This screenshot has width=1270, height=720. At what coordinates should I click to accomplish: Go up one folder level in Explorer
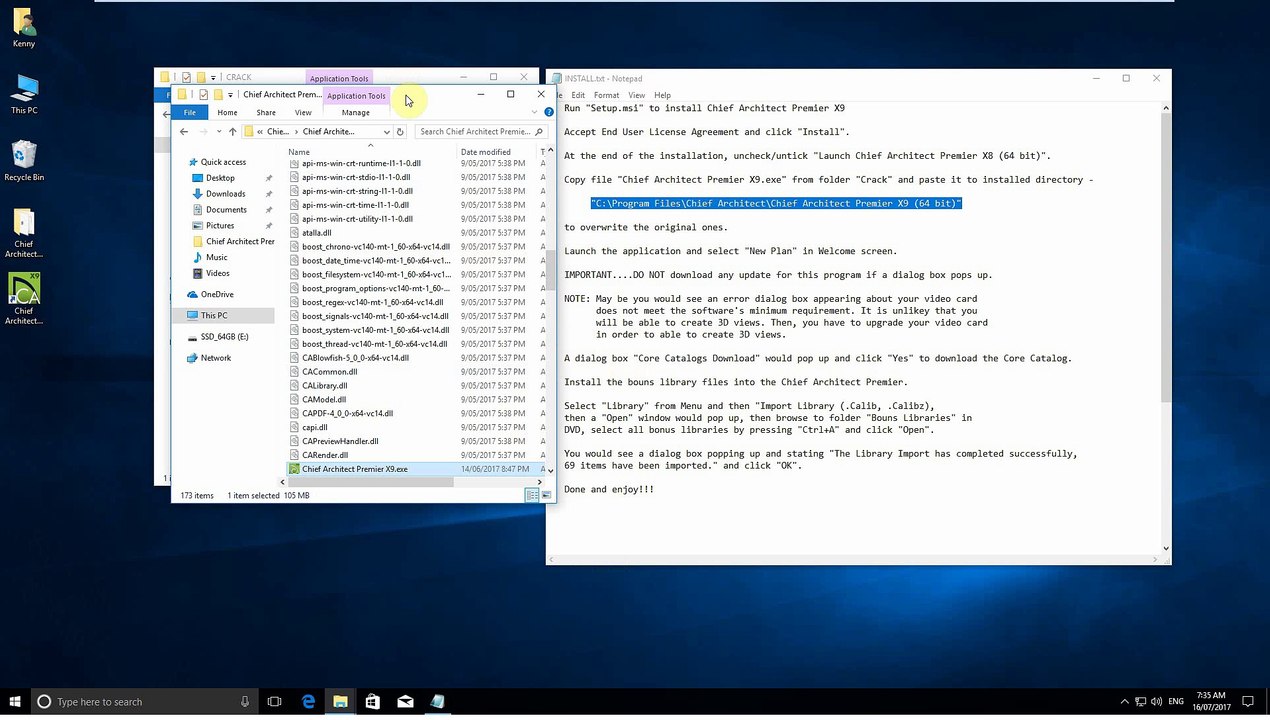tap(232, 131)
